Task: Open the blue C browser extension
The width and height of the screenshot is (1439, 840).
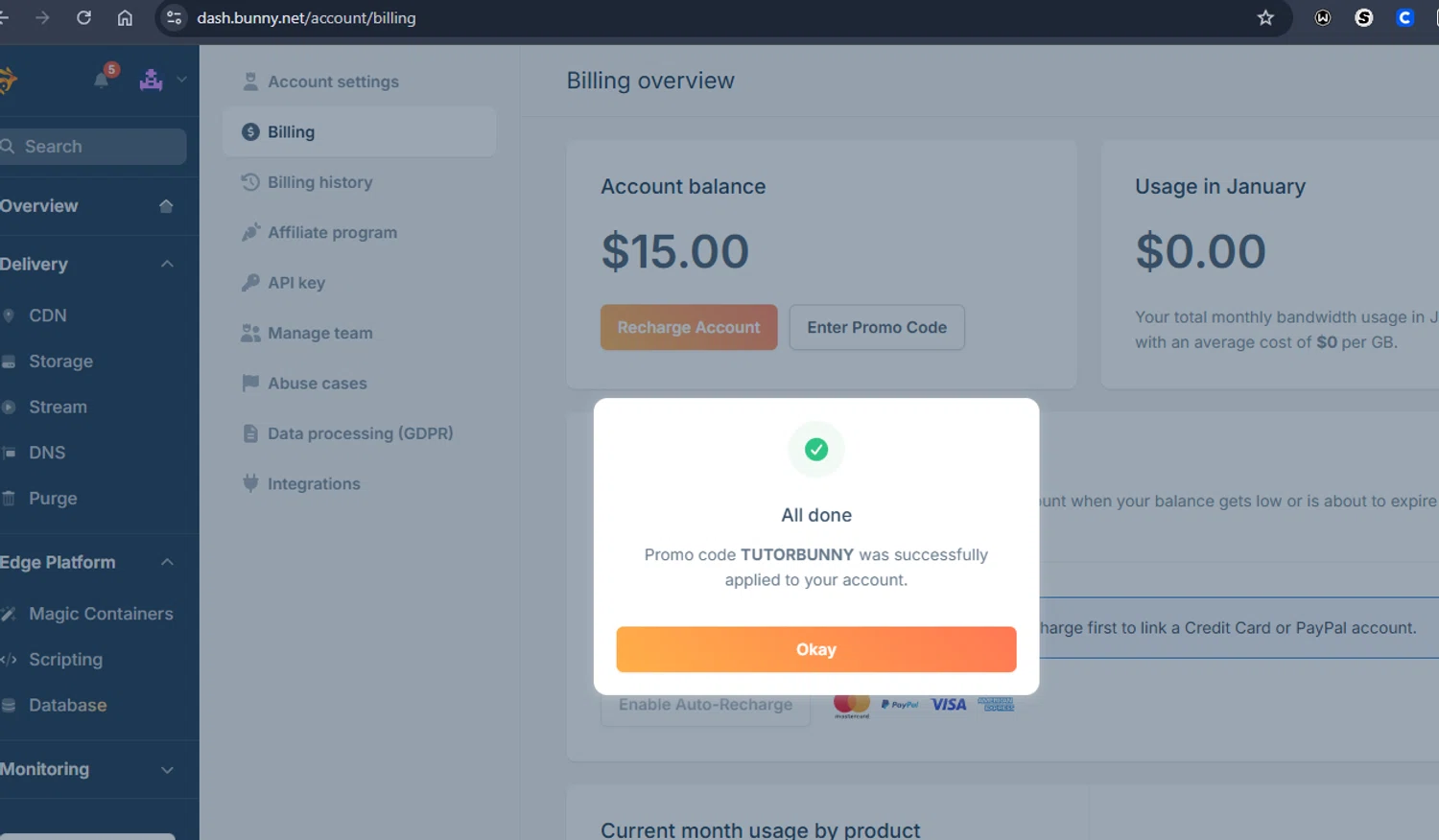Action: (1405, 17)
